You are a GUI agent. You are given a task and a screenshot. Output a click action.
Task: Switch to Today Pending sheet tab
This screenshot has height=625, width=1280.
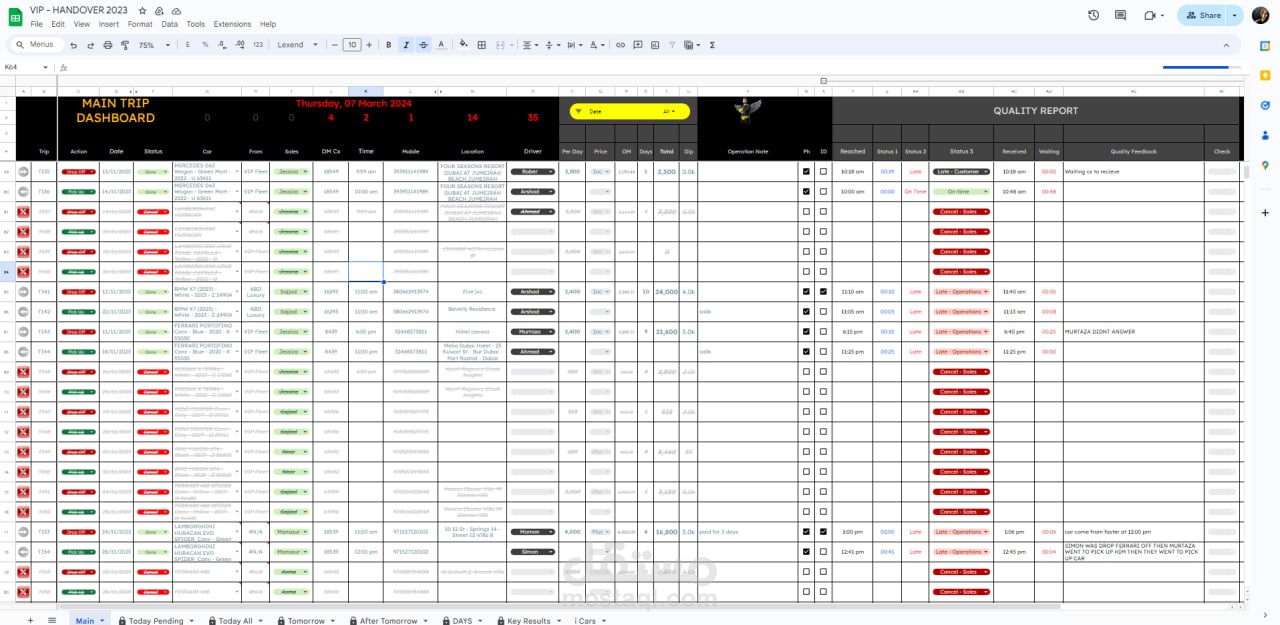pyautogui.click(x=155, y=620)
